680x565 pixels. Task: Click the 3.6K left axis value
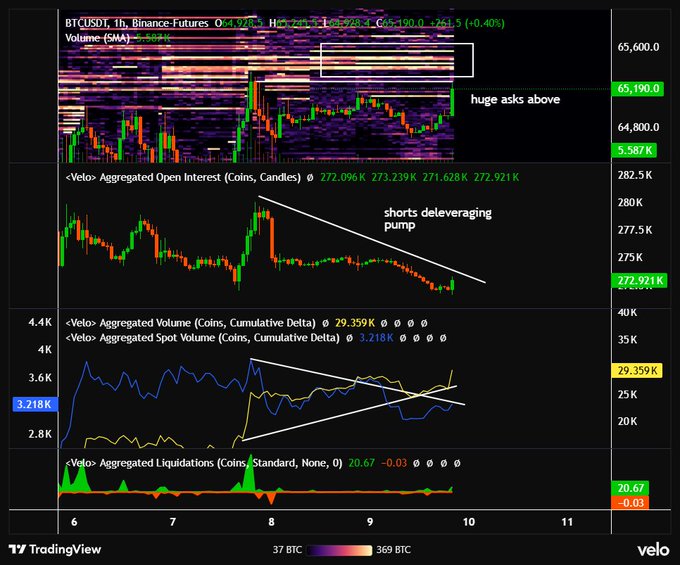[40, 378]
